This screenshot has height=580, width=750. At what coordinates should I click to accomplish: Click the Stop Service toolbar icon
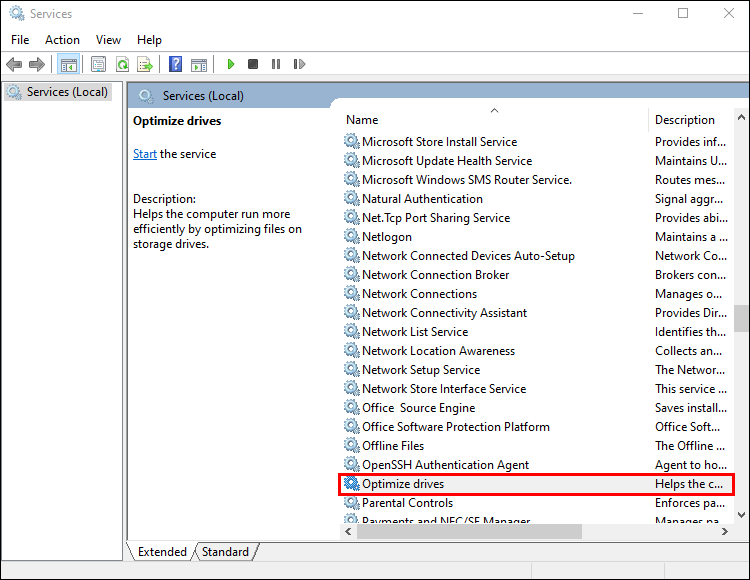[x=253, y=64]
